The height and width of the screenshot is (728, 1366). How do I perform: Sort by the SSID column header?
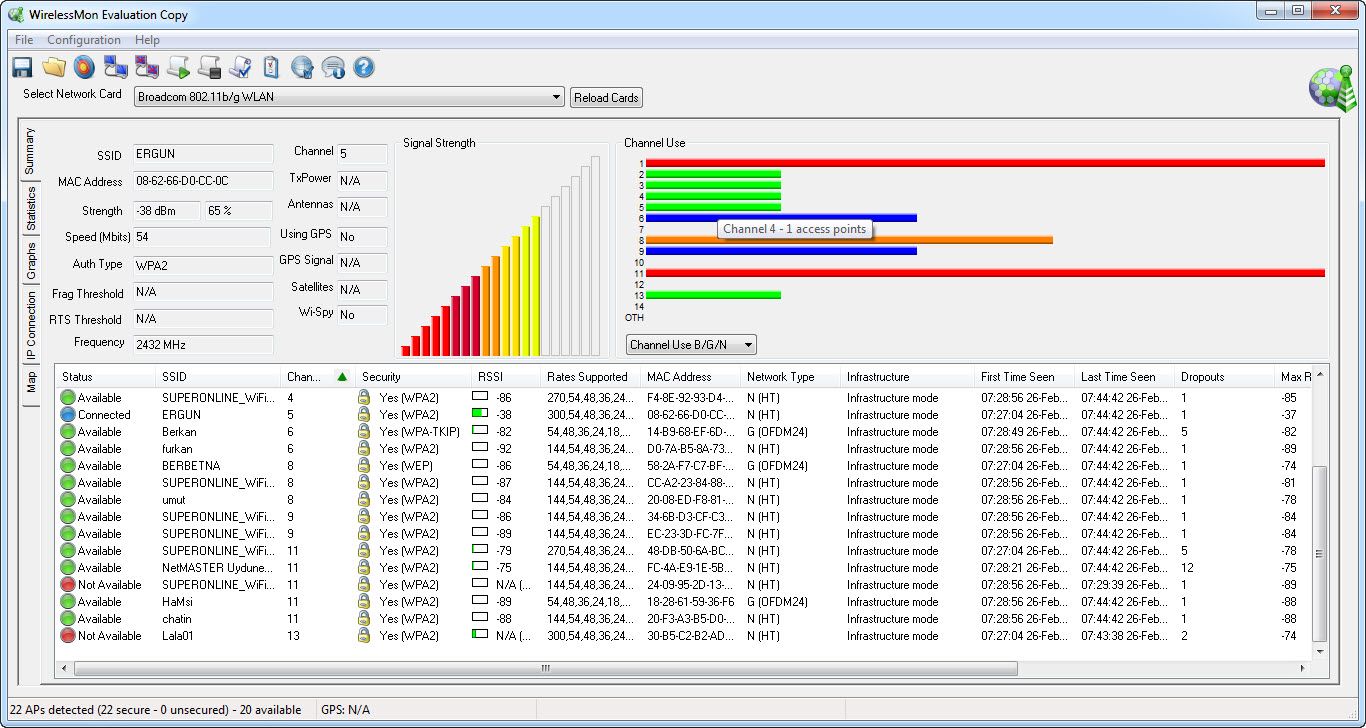[217, 377]
